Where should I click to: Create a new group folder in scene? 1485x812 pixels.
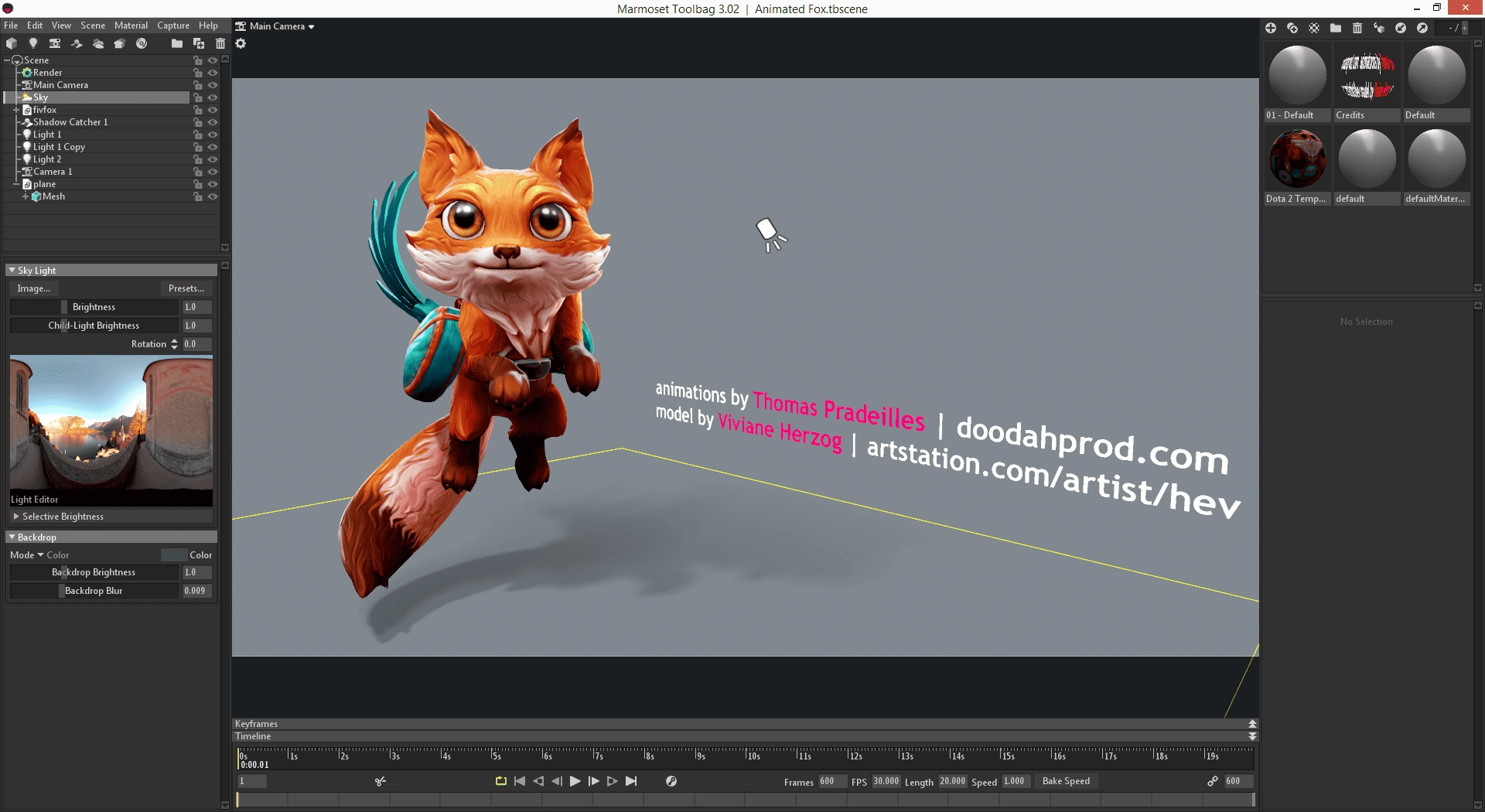(x=177, y=43)
